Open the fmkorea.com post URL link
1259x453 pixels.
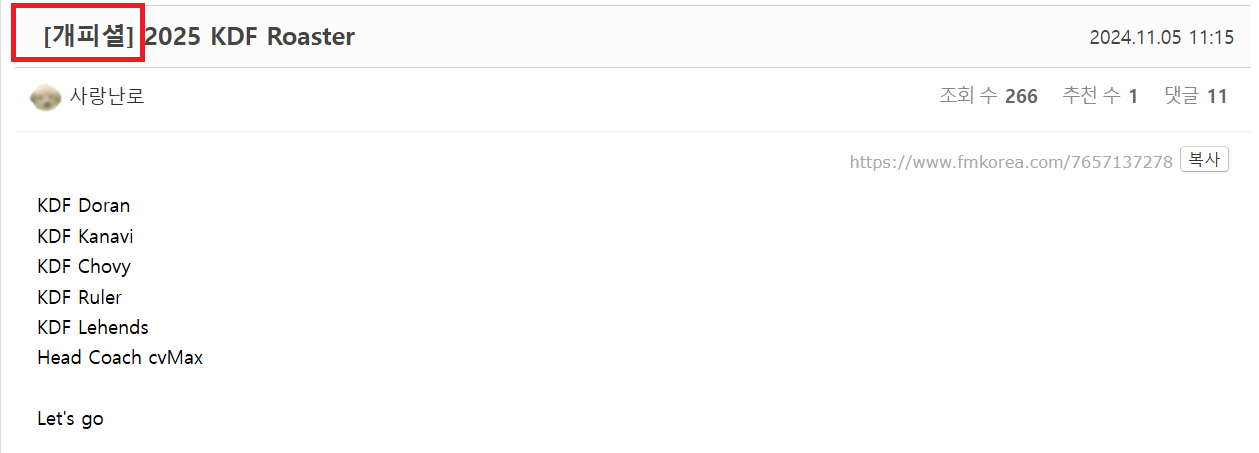[1010, 161]
